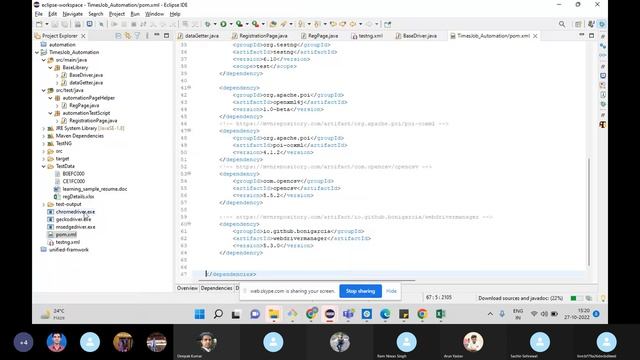Image resolution: width=640 pixels, height=360 pixels.
Task: Click the Print toolbar icon
Action: [x=78, y=24]
